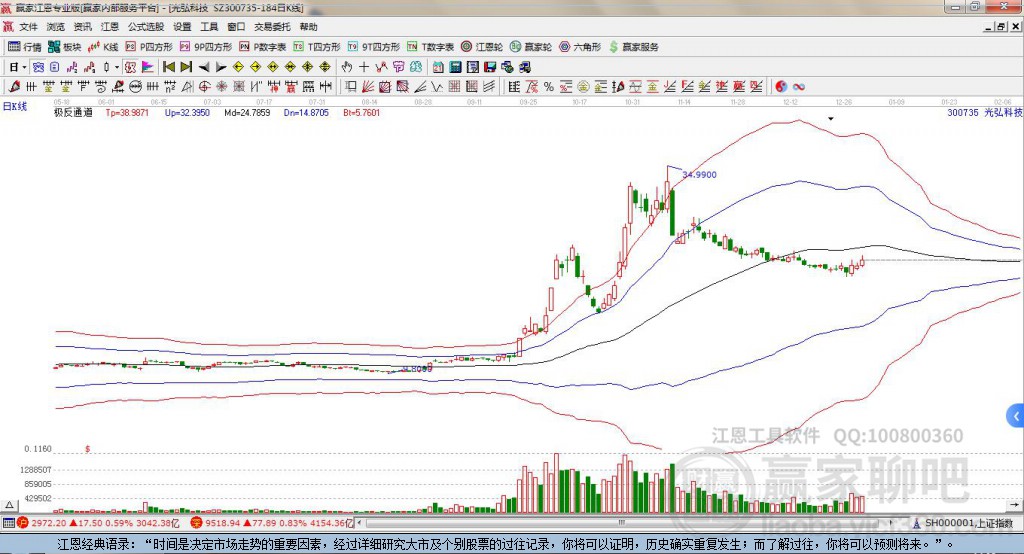Viewport: 1024px width, 554px height.
Task: Jump to first bar arrow icon
Action: (x=168, y=67)
